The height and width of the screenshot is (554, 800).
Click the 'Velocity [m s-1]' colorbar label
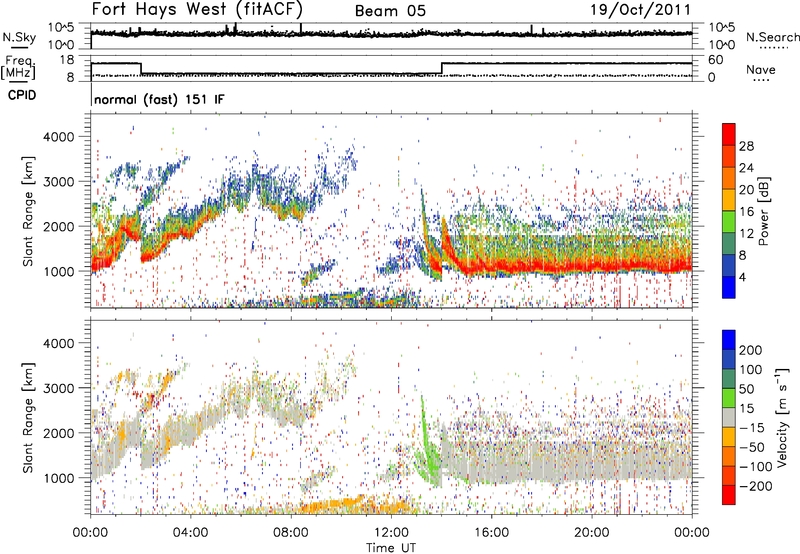(x=781, y=417)
